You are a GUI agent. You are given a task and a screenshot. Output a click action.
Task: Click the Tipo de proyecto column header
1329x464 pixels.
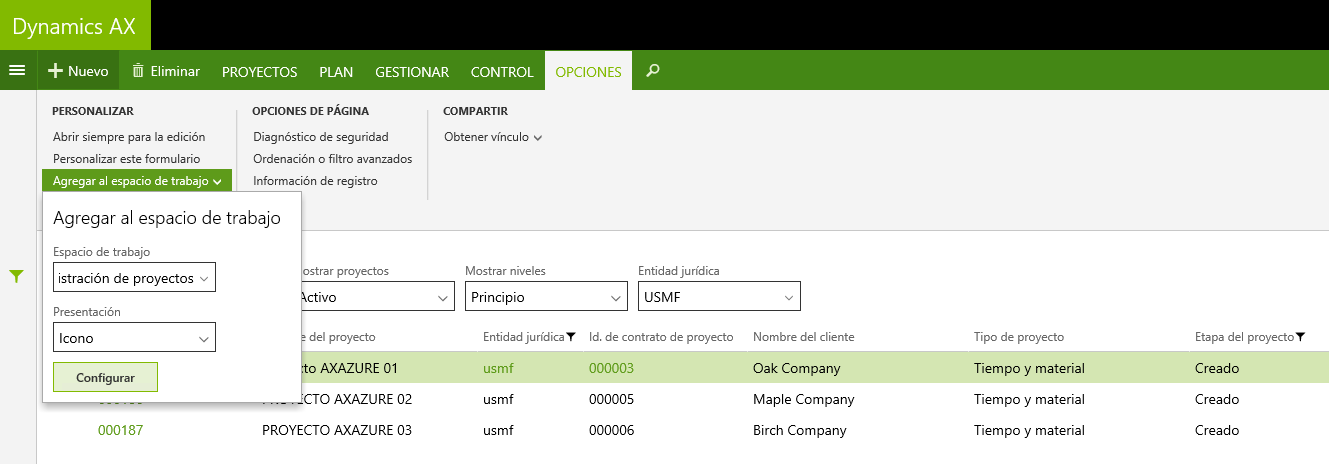tap(1019, 337)
